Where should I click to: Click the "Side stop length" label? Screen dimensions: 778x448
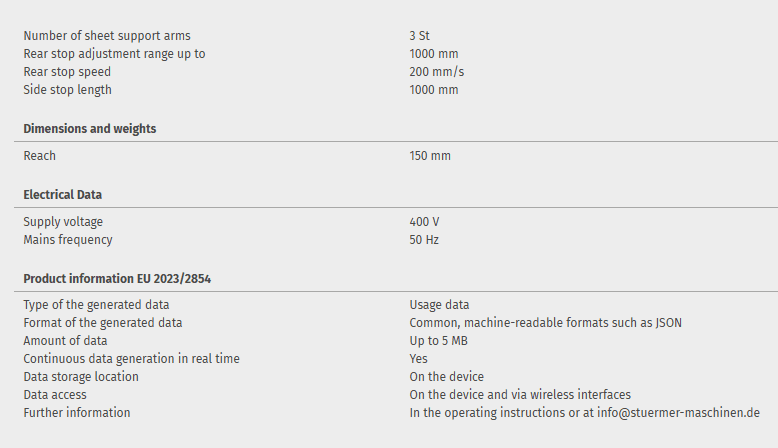(x=68, y=90)
